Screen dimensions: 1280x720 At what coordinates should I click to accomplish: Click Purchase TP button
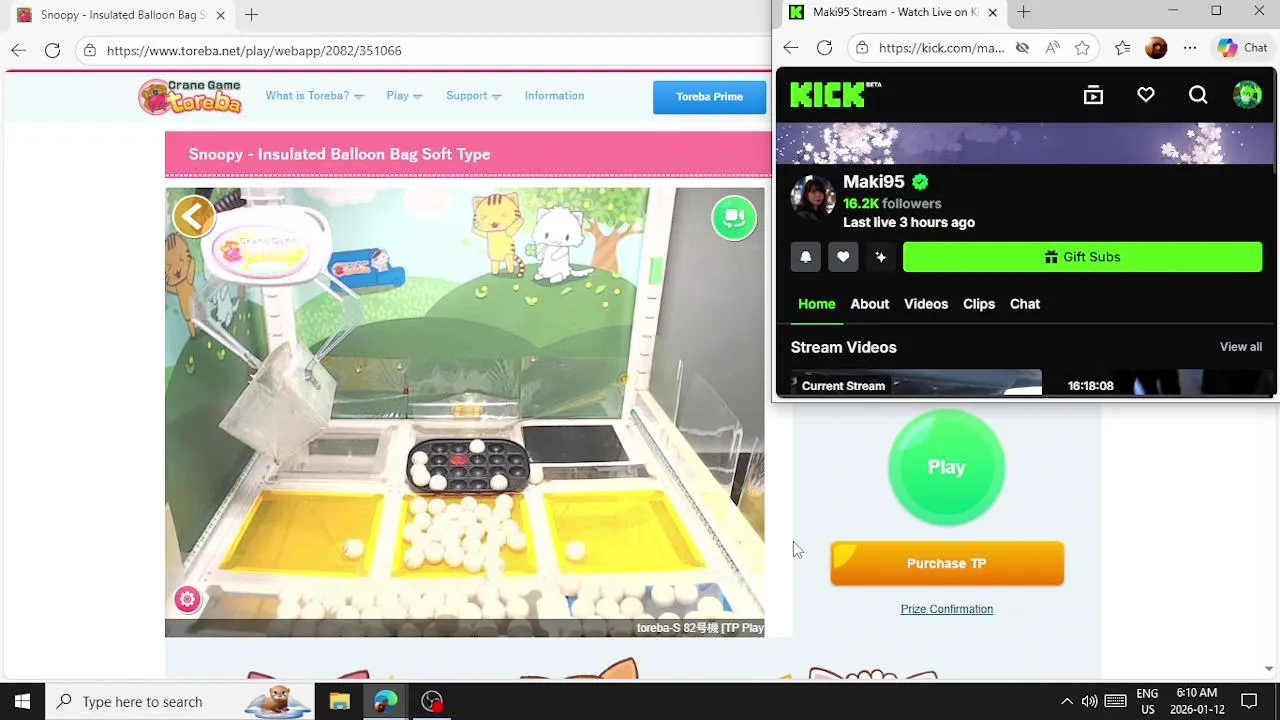click(x=947, y=563)
